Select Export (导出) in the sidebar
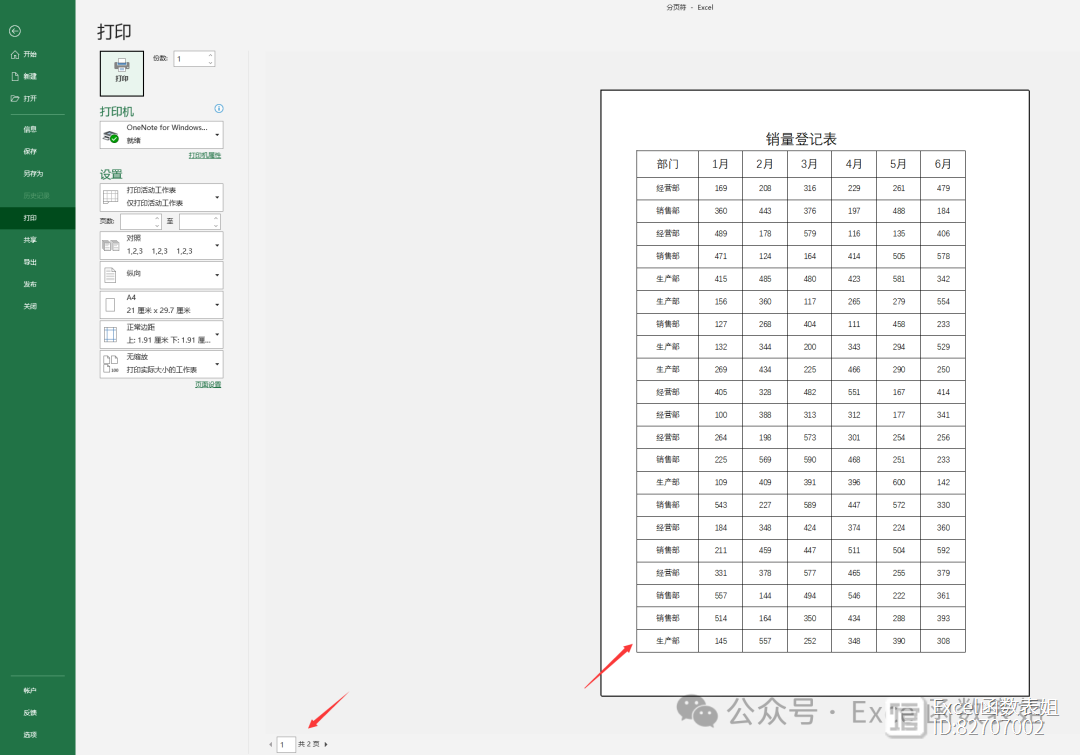Viewport: 1080px width, 755px height. [30, 262]
